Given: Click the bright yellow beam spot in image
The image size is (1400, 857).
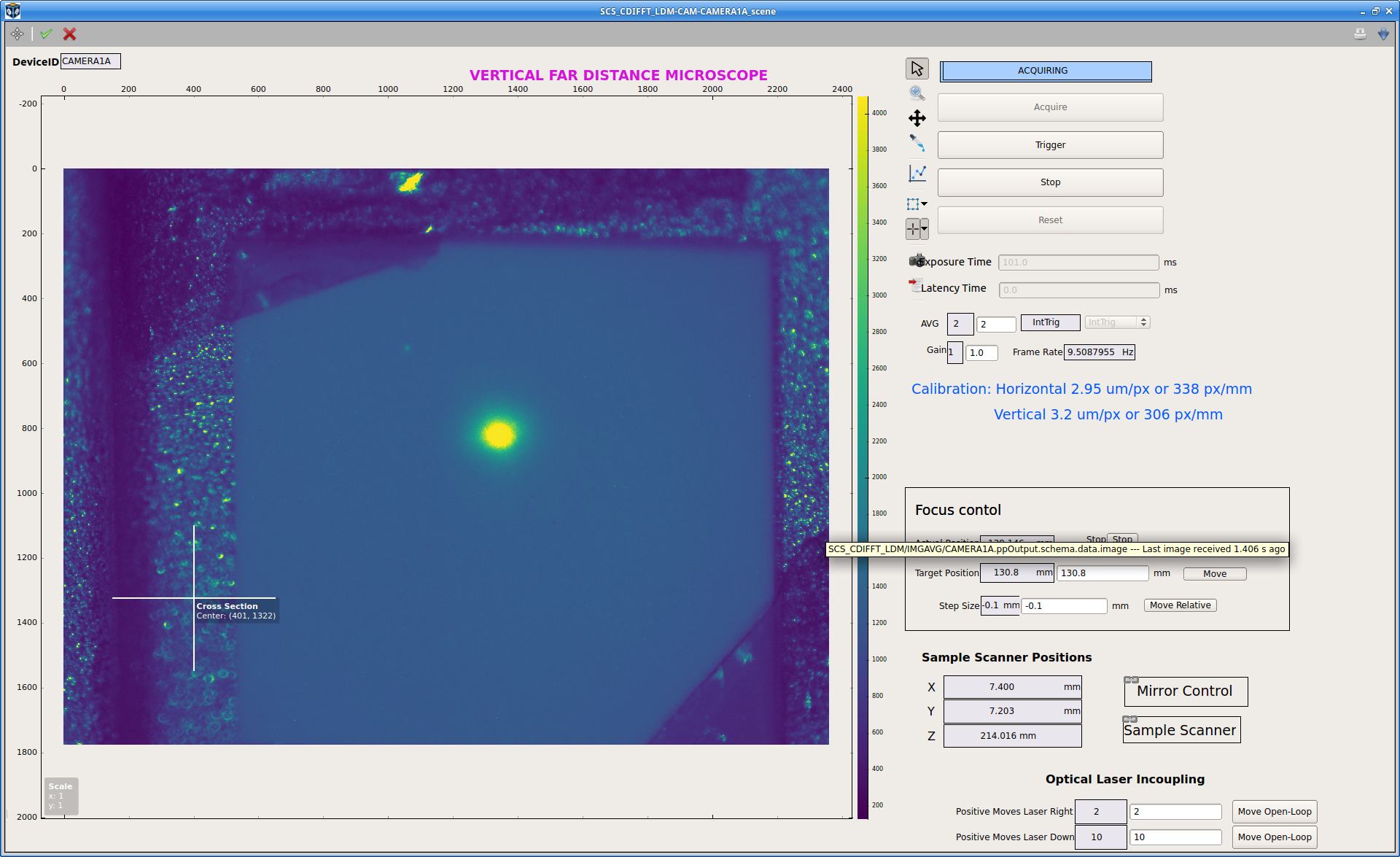Looking at the screenshot, I should click(500, 434).
